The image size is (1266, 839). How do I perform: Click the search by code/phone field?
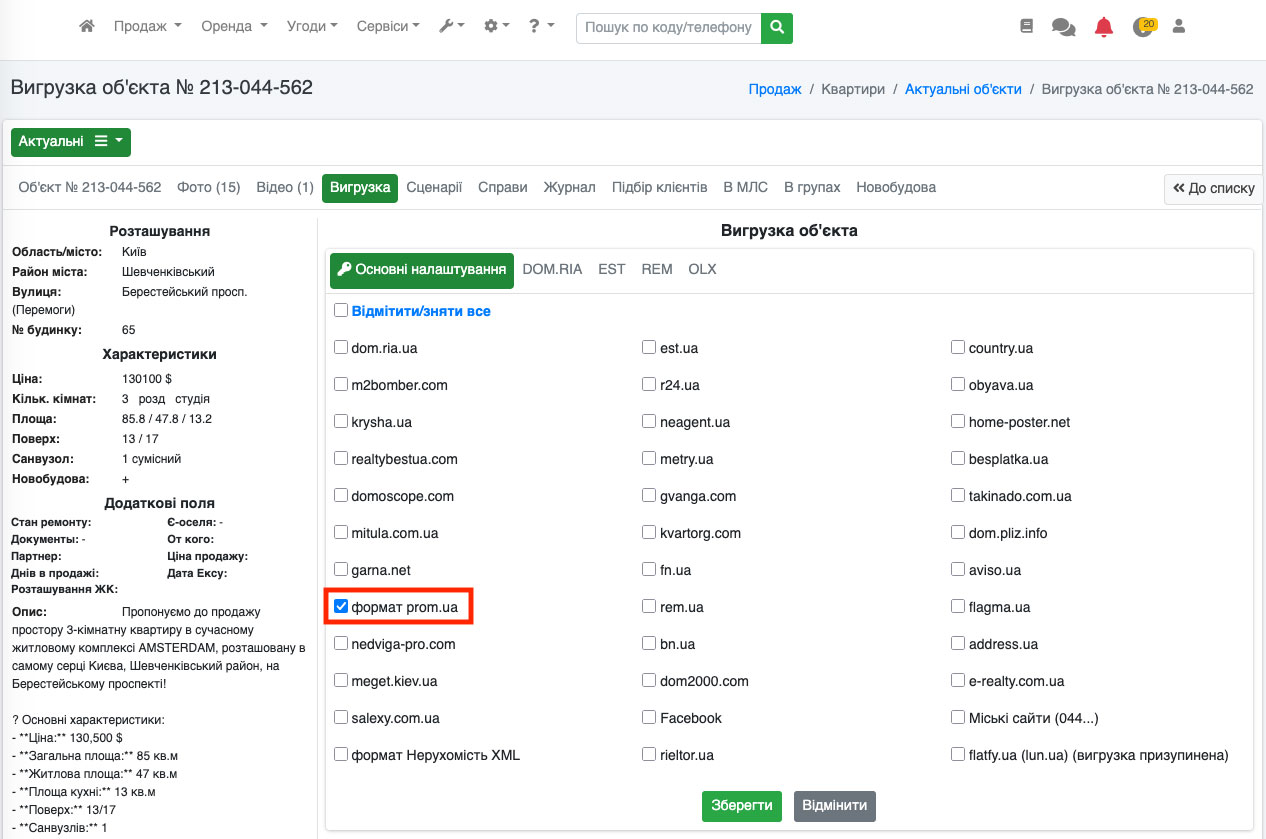(x=668, y=27)
